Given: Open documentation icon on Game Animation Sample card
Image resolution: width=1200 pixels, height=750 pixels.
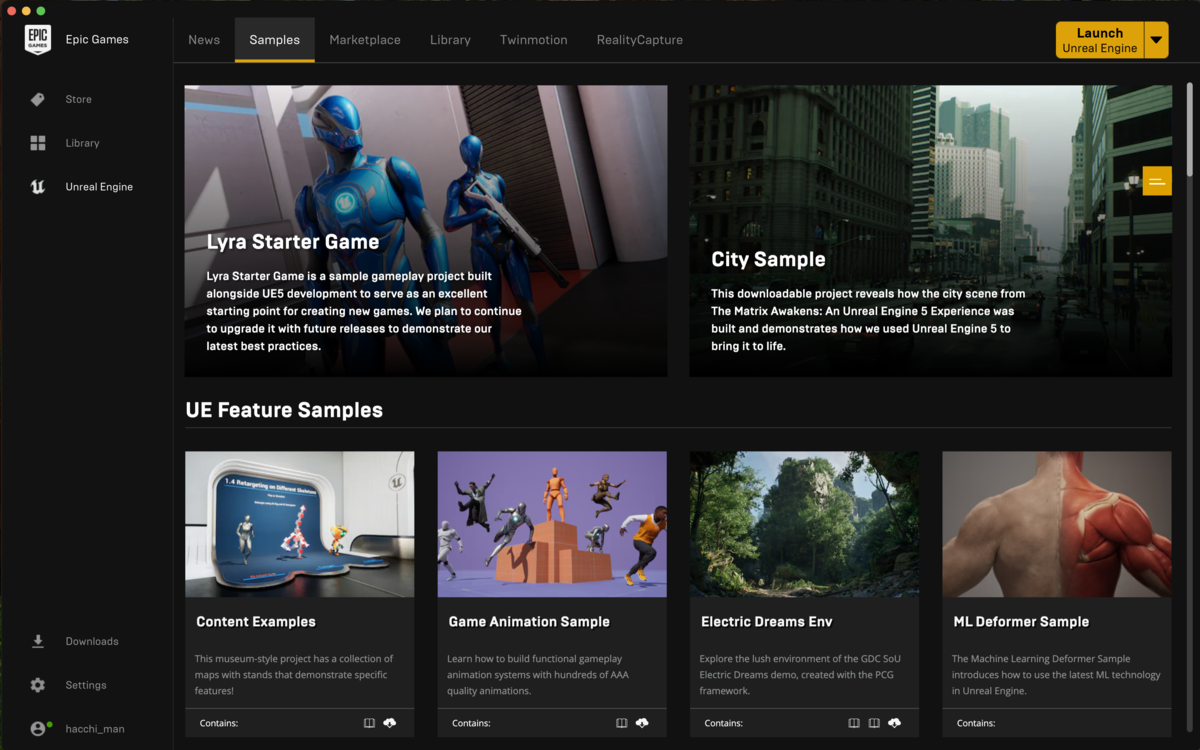Looking at the screenshot, I should click(621, 723).
